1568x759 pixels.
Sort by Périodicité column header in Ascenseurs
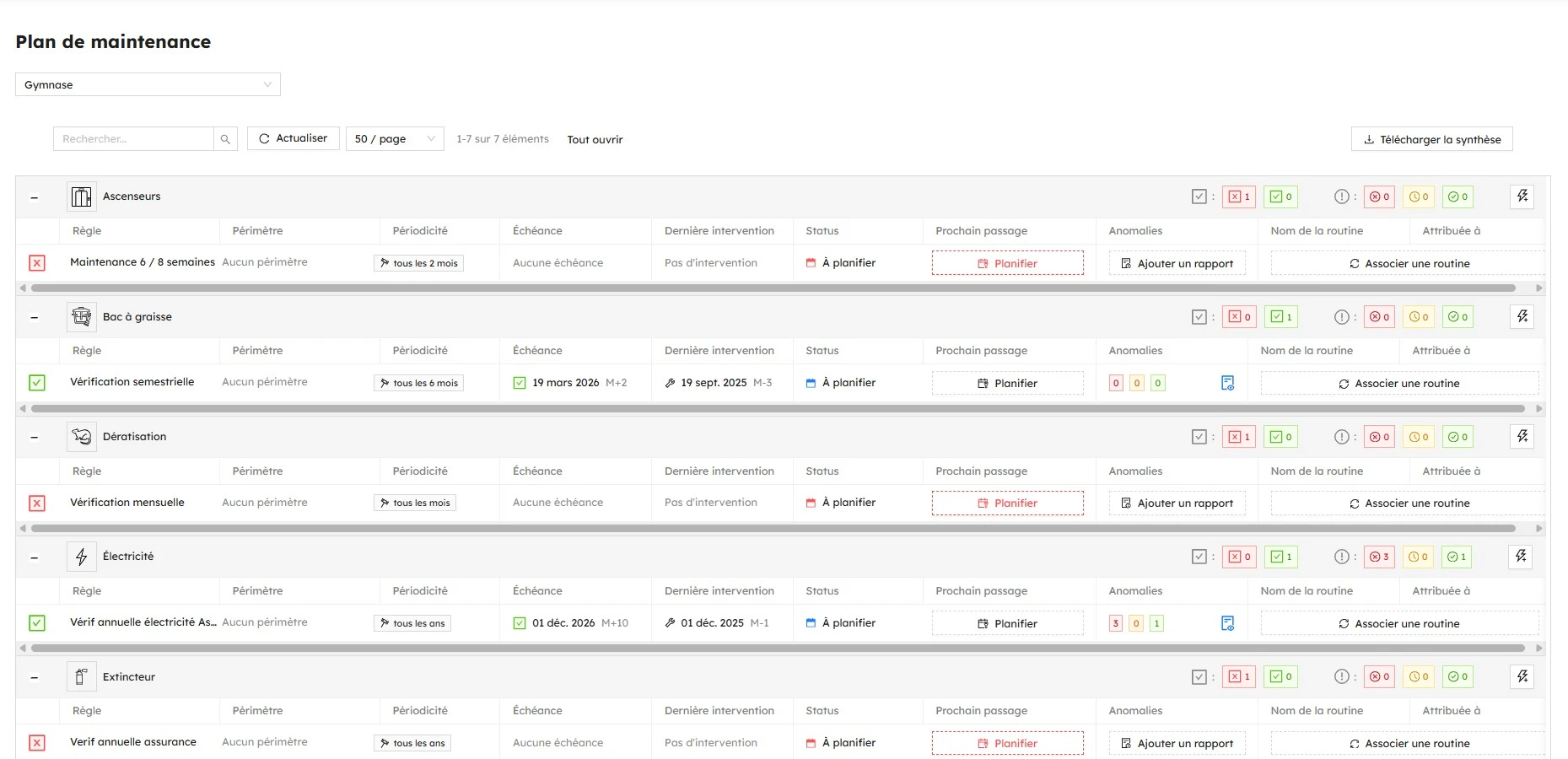[420, 231]
